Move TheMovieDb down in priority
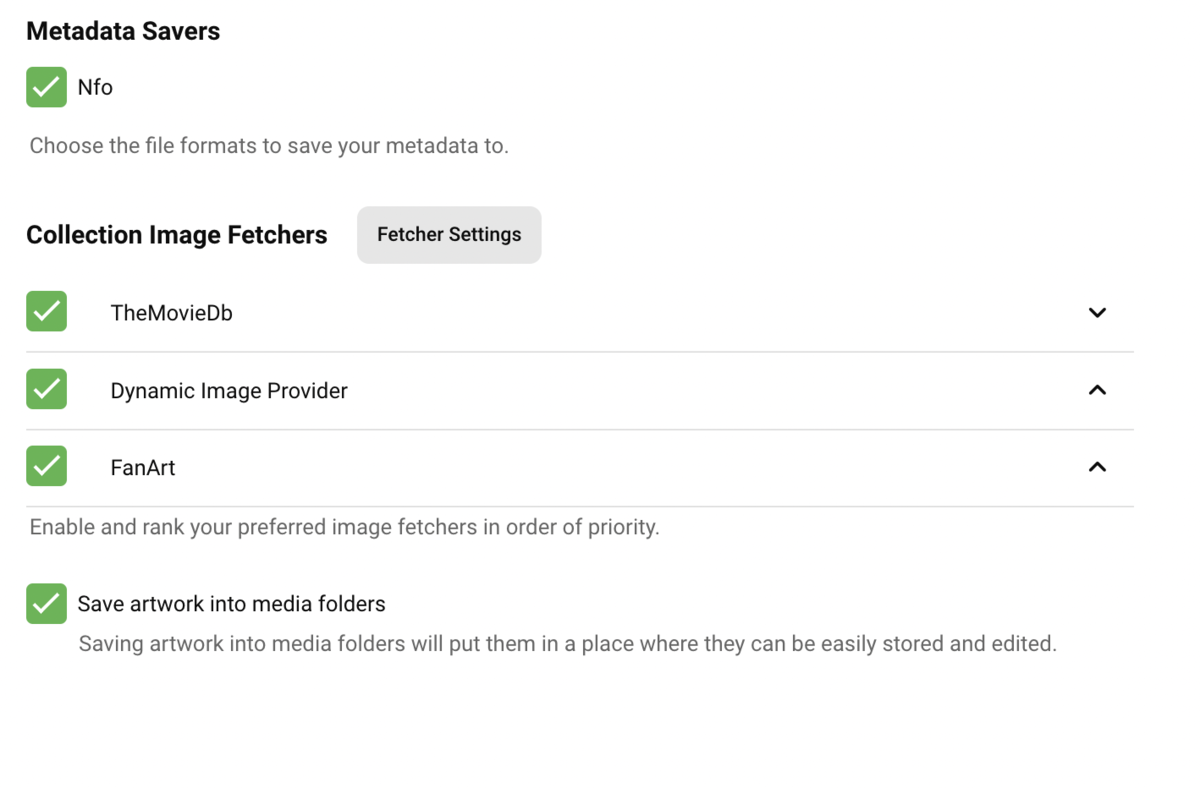This screenshot has height=788, width=1200. click(1097, 313)
